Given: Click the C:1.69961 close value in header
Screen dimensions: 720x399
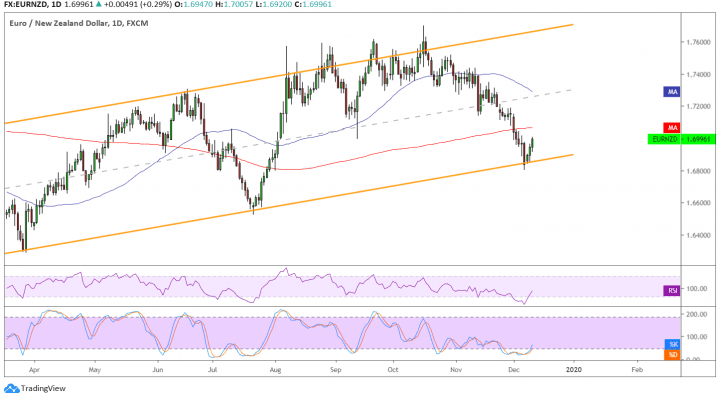Looking at the screenshot, I should point(313,5).
